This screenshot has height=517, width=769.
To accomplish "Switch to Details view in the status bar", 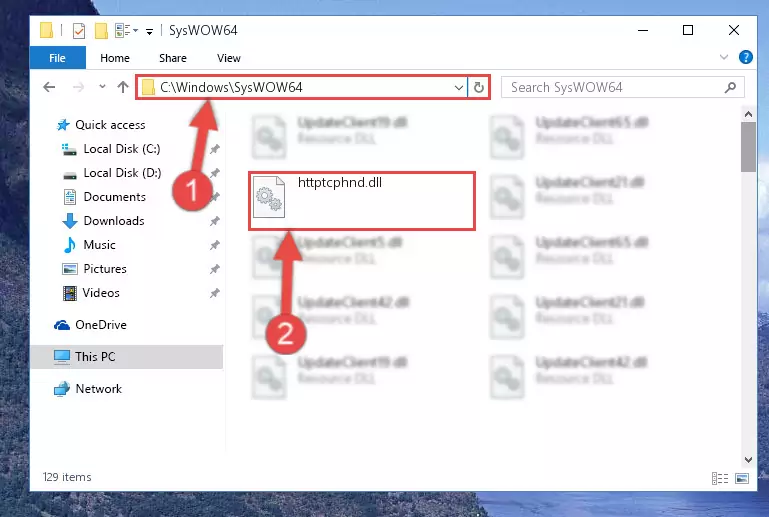I will pos(719,478).
